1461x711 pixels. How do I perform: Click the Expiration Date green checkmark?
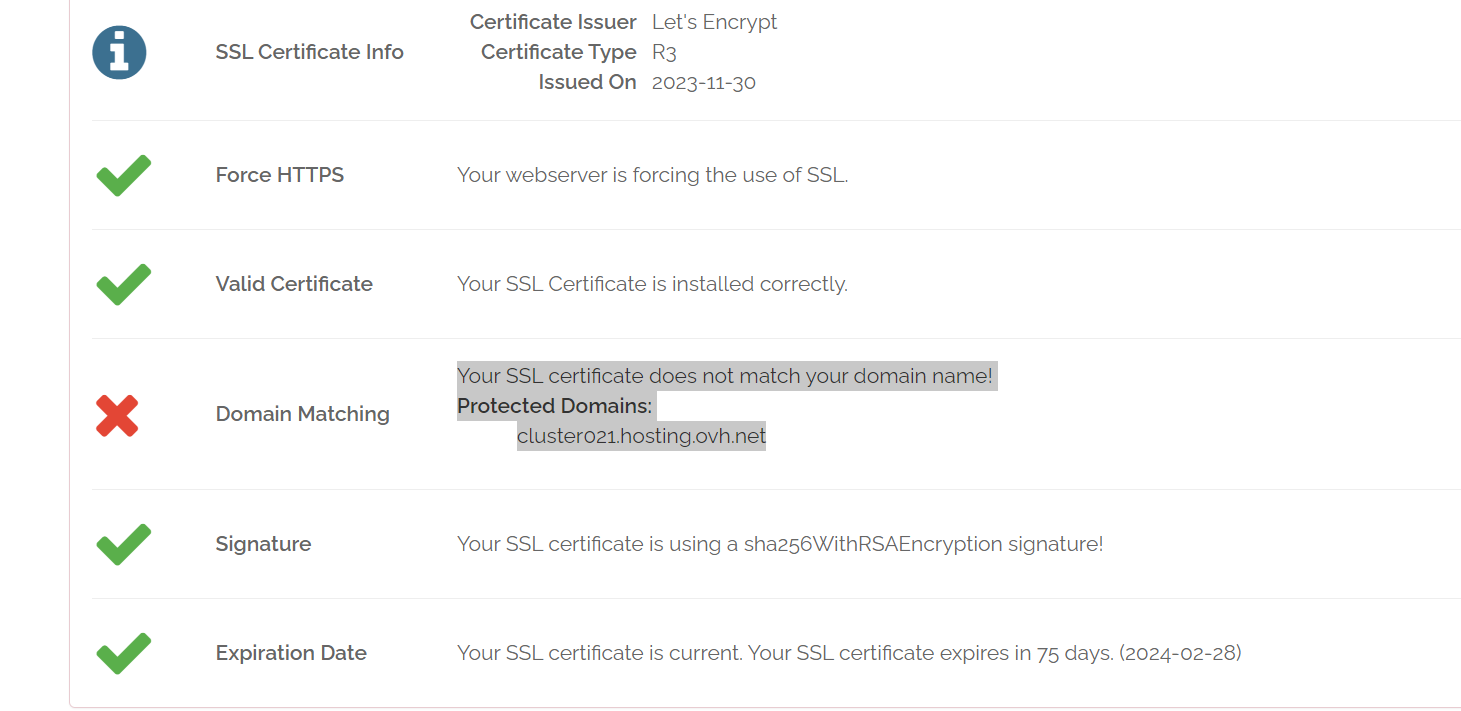tap(123, 653)
